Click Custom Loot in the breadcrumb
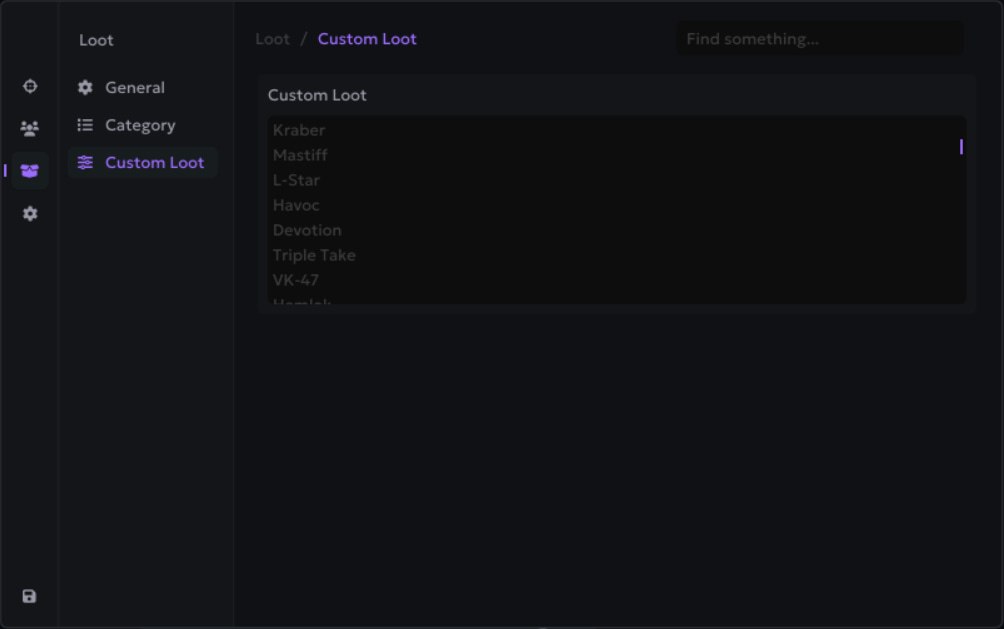 pyautogui.click(x=367, y=39)
